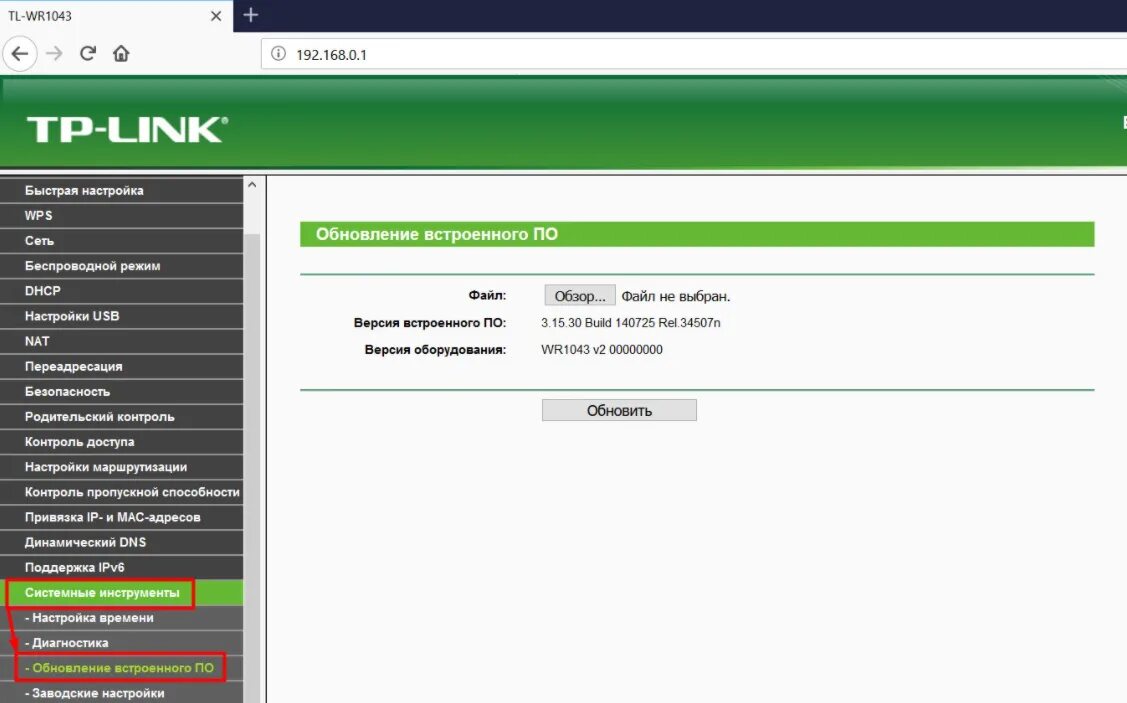Open Поддержка IPv6 section
The height and width of the screenshot is (703, 1127).
pyautogui.click(x=121, y=568)
